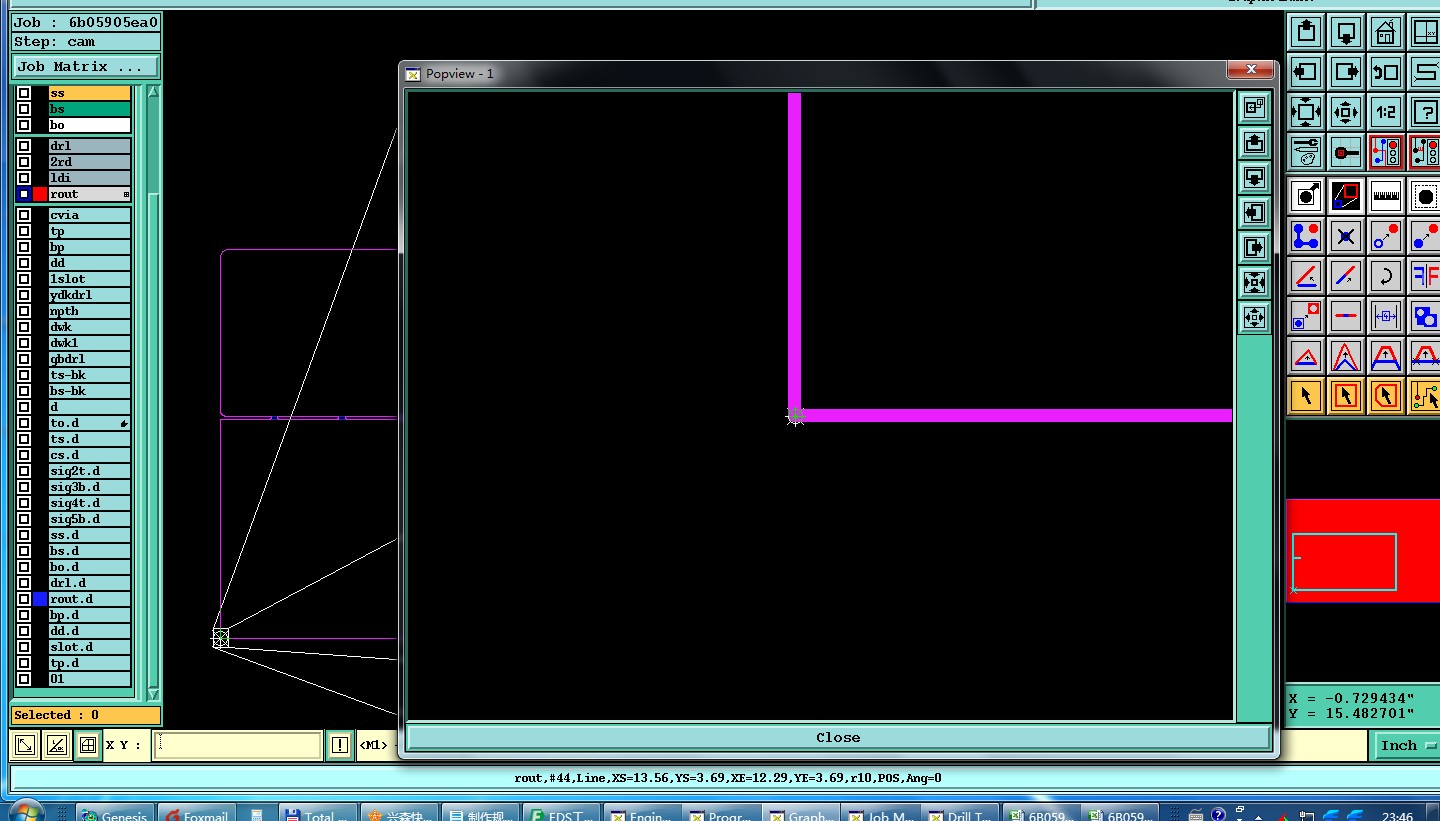Click the blue swatch beside rout.d layer
1440x821 pixels.
pyautogui.click(x=40, y=599)
